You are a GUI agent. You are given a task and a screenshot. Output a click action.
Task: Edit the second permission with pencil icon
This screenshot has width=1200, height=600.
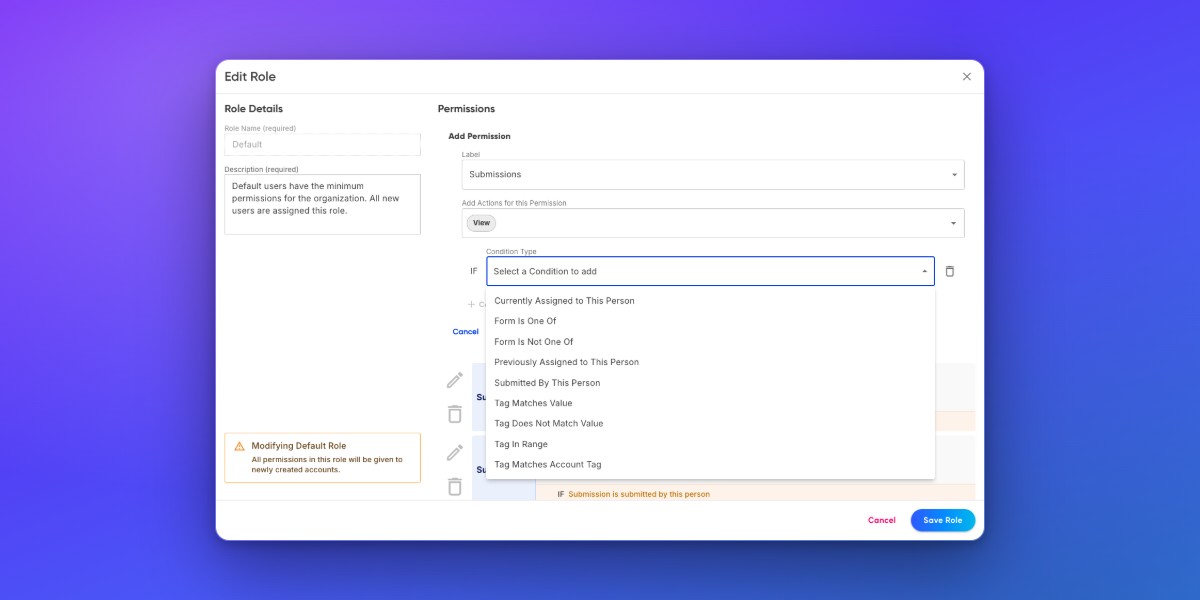coord(455,452)
